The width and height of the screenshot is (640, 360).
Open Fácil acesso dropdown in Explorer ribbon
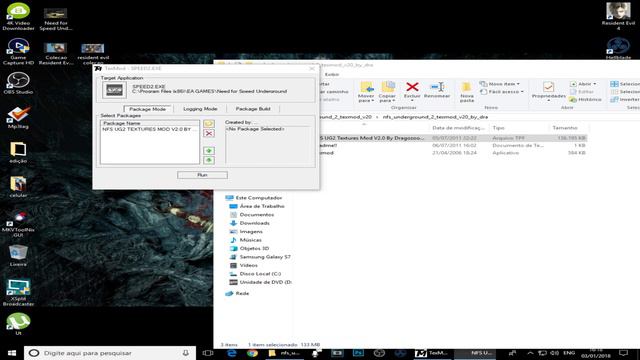[502, 92]
